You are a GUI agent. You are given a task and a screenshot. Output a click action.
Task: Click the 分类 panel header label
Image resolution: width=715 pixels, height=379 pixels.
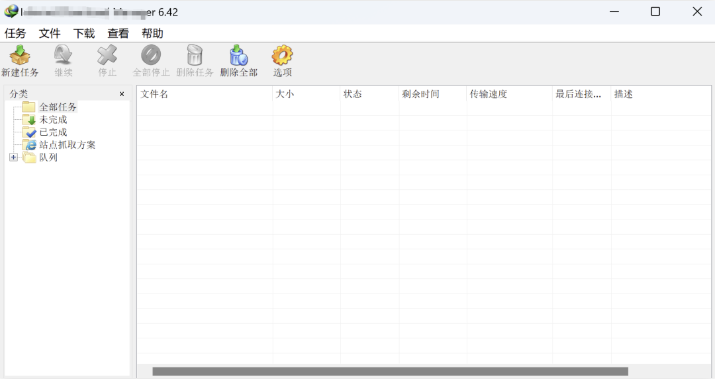pos(19,94)
